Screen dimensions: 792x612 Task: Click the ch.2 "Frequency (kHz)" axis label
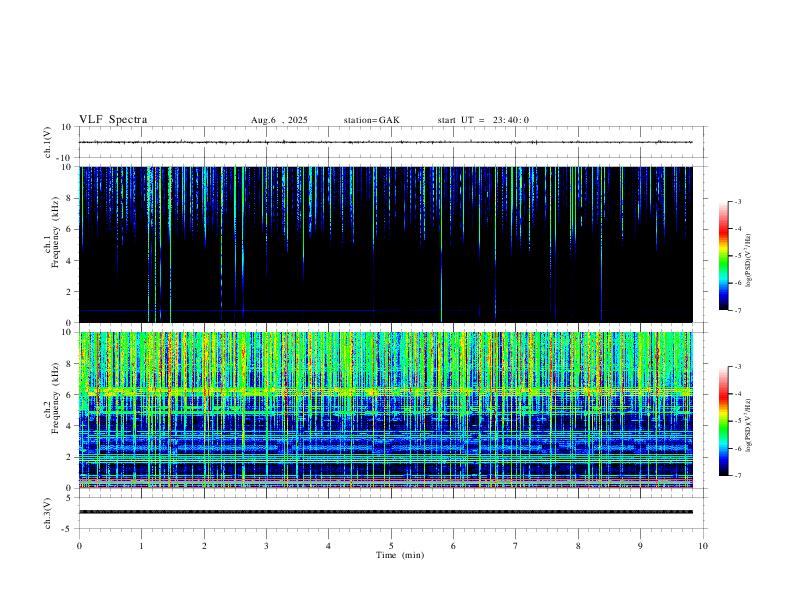(56, 398)
